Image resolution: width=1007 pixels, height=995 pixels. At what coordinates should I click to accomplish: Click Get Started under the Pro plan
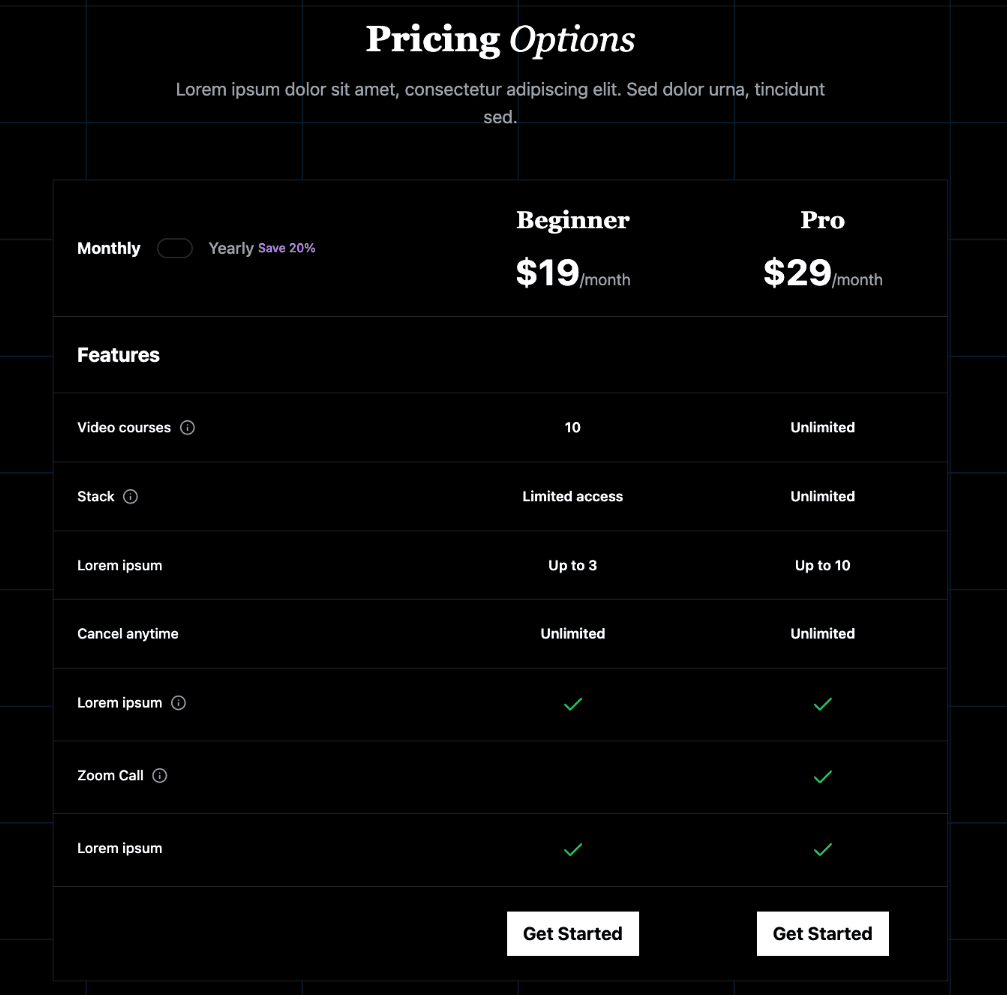point(822,933)
